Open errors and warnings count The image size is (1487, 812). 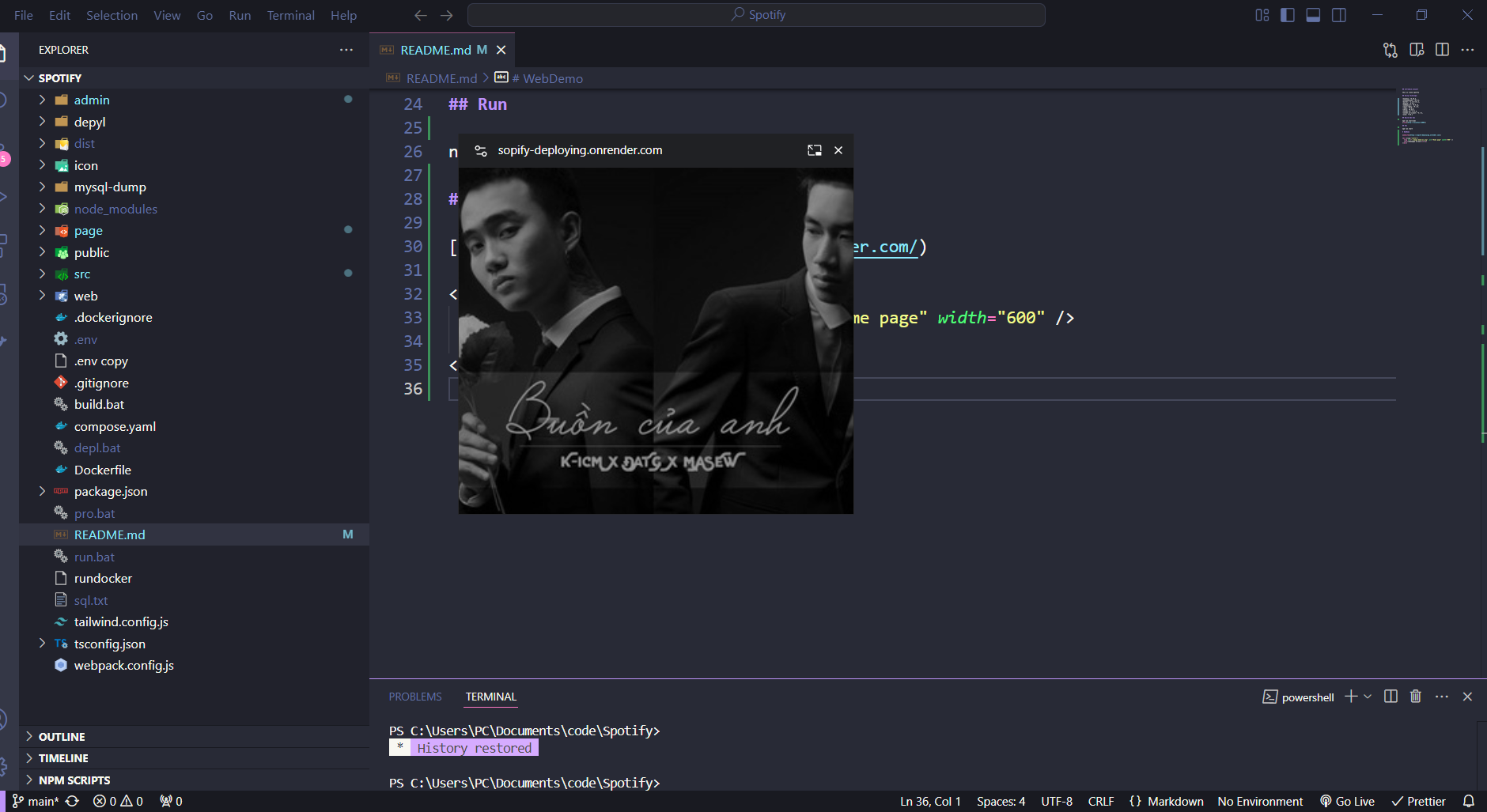(118, 801)
